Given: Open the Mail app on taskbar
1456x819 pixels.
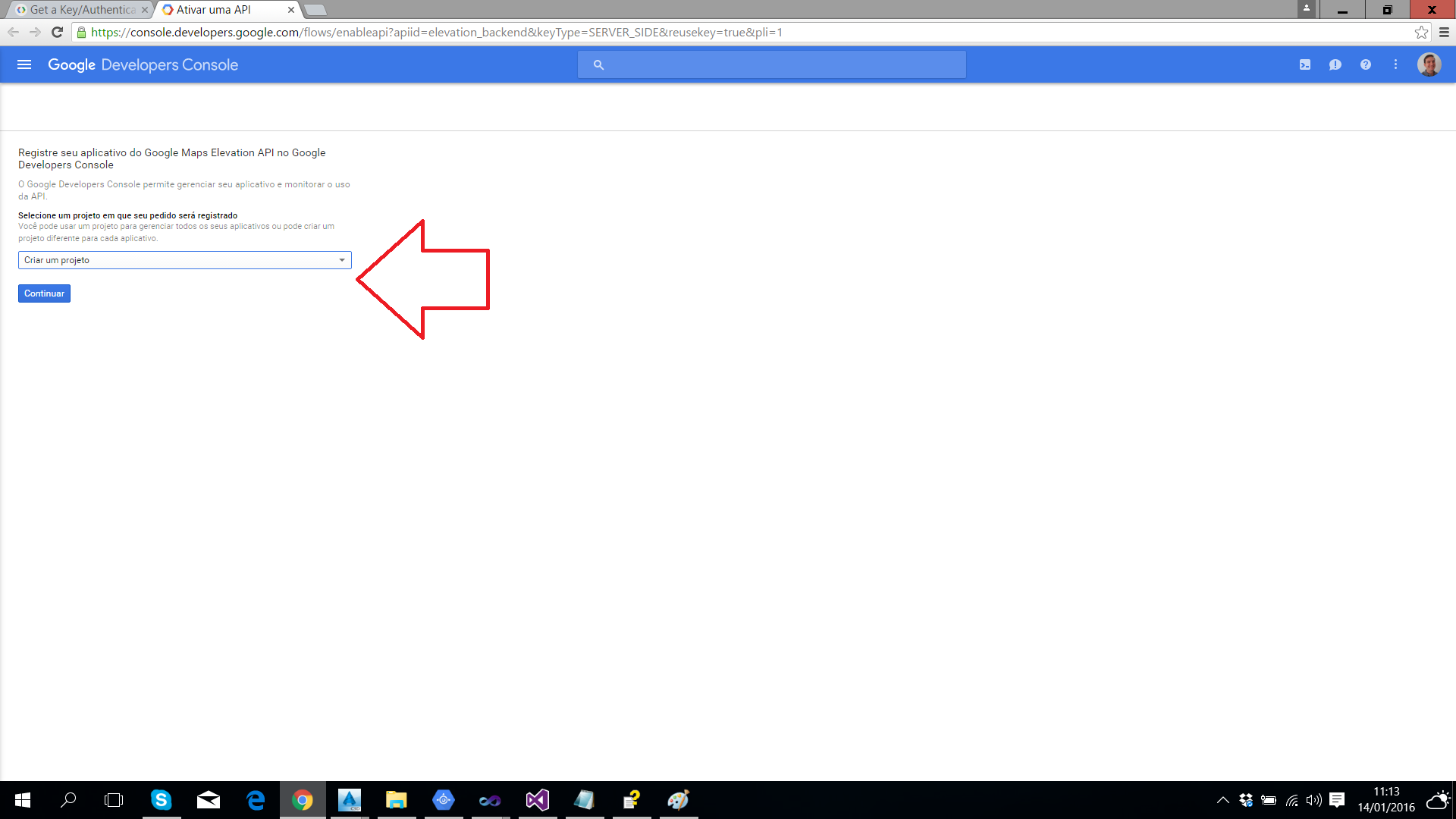Looking at the screenshot, I should tap(208, 800).
